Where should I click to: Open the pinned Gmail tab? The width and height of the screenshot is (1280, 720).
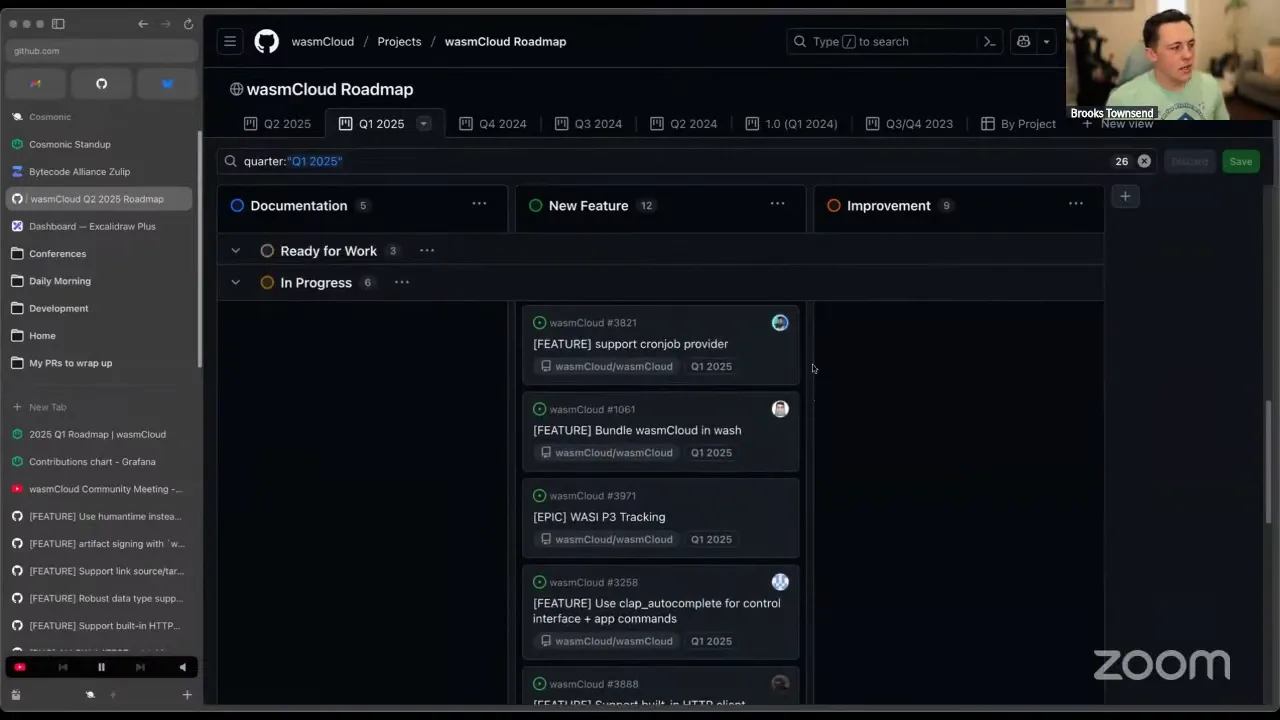[36, 84]
